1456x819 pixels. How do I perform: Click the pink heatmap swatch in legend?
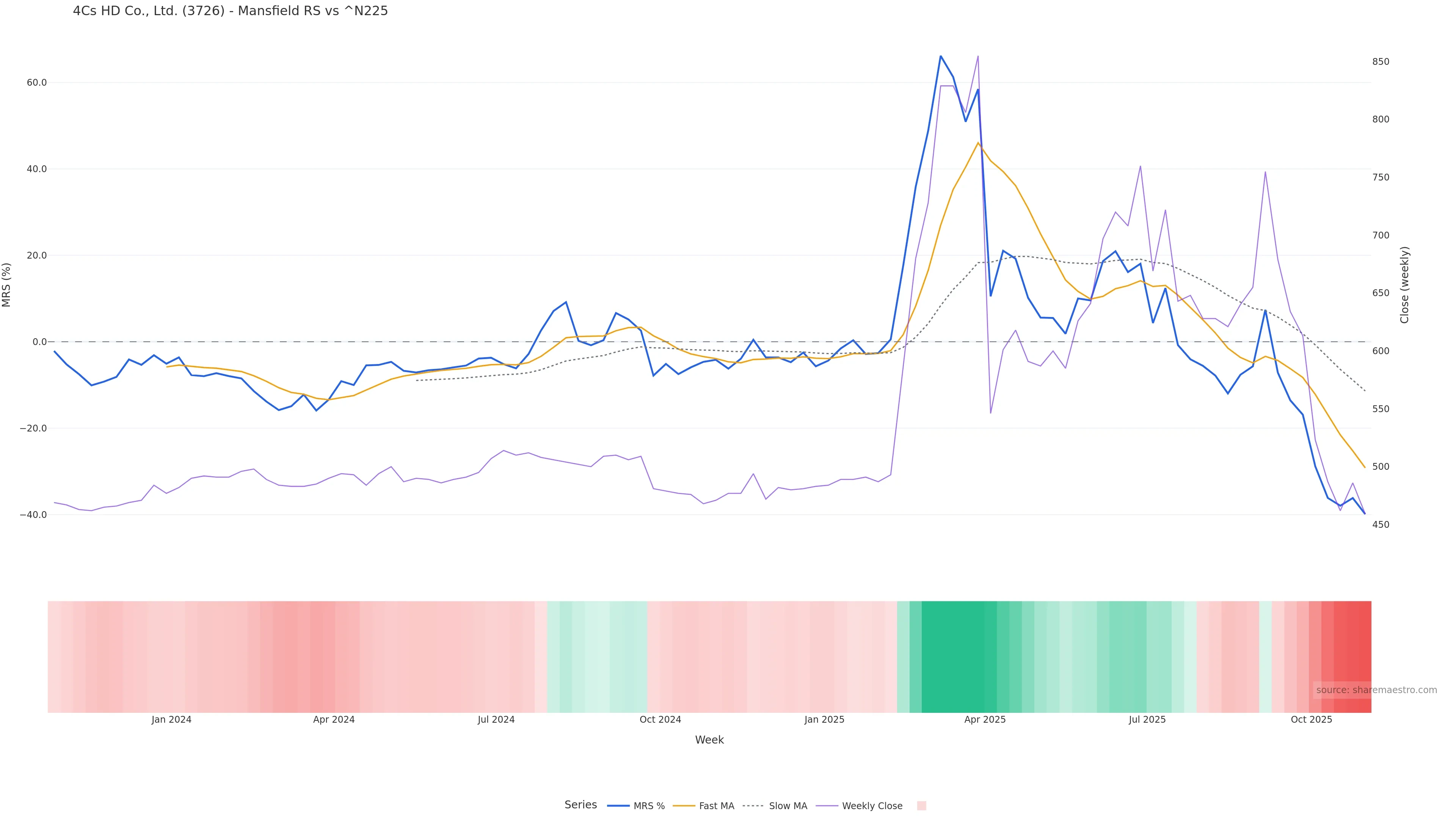tap(921, 806)
